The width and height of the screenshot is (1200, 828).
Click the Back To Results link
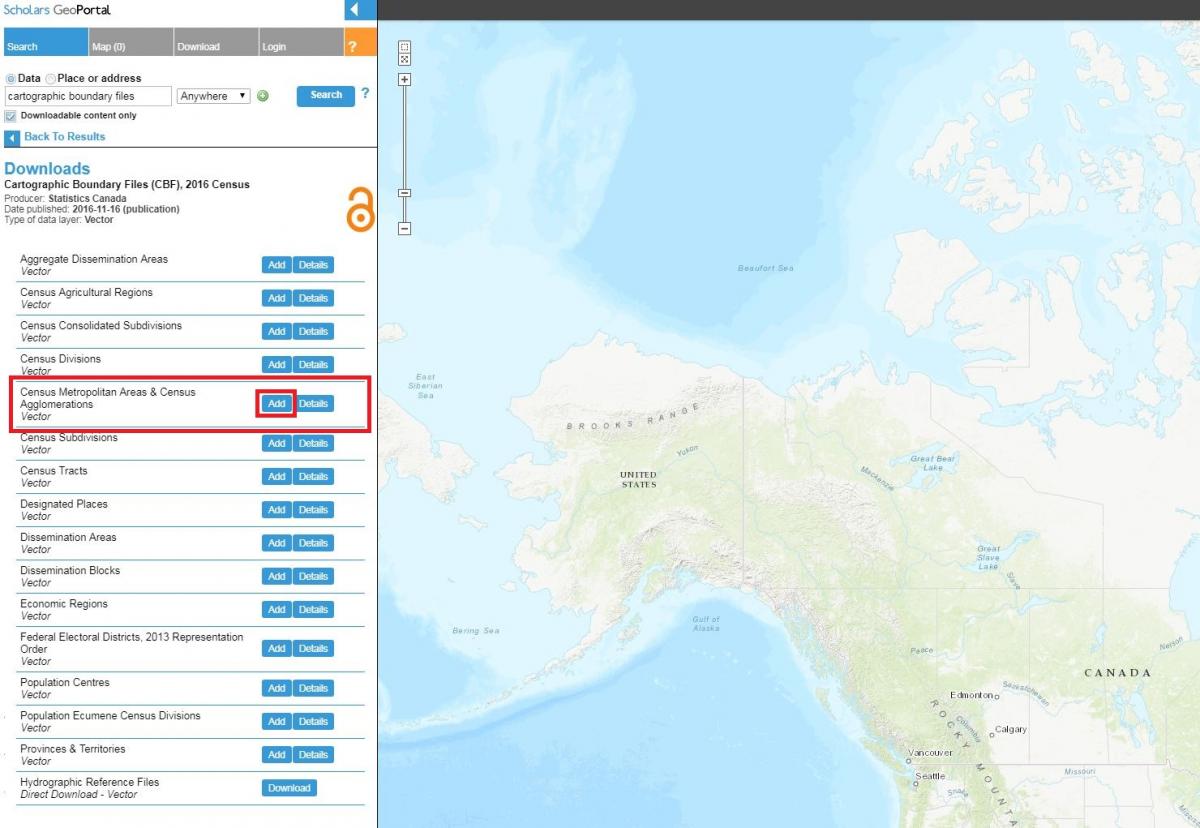(64, 137)
